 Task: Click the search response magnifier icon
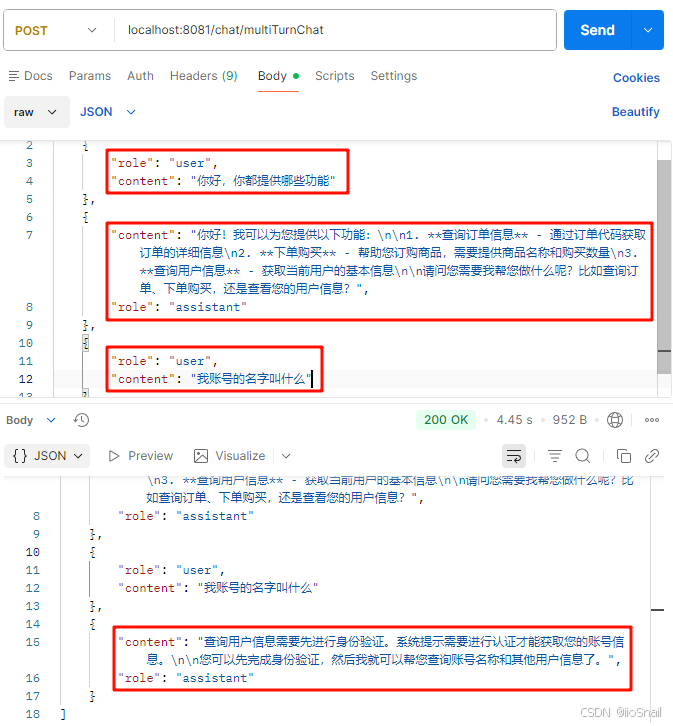click(x=582, y=456)
